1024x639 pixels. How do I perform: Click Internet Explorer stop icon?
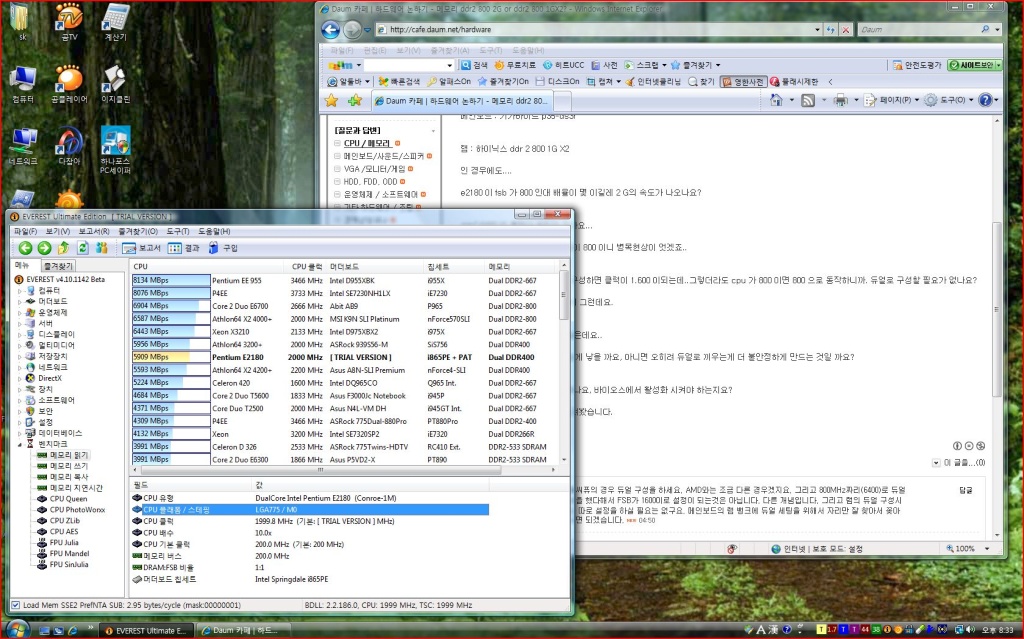coord(846,29)
